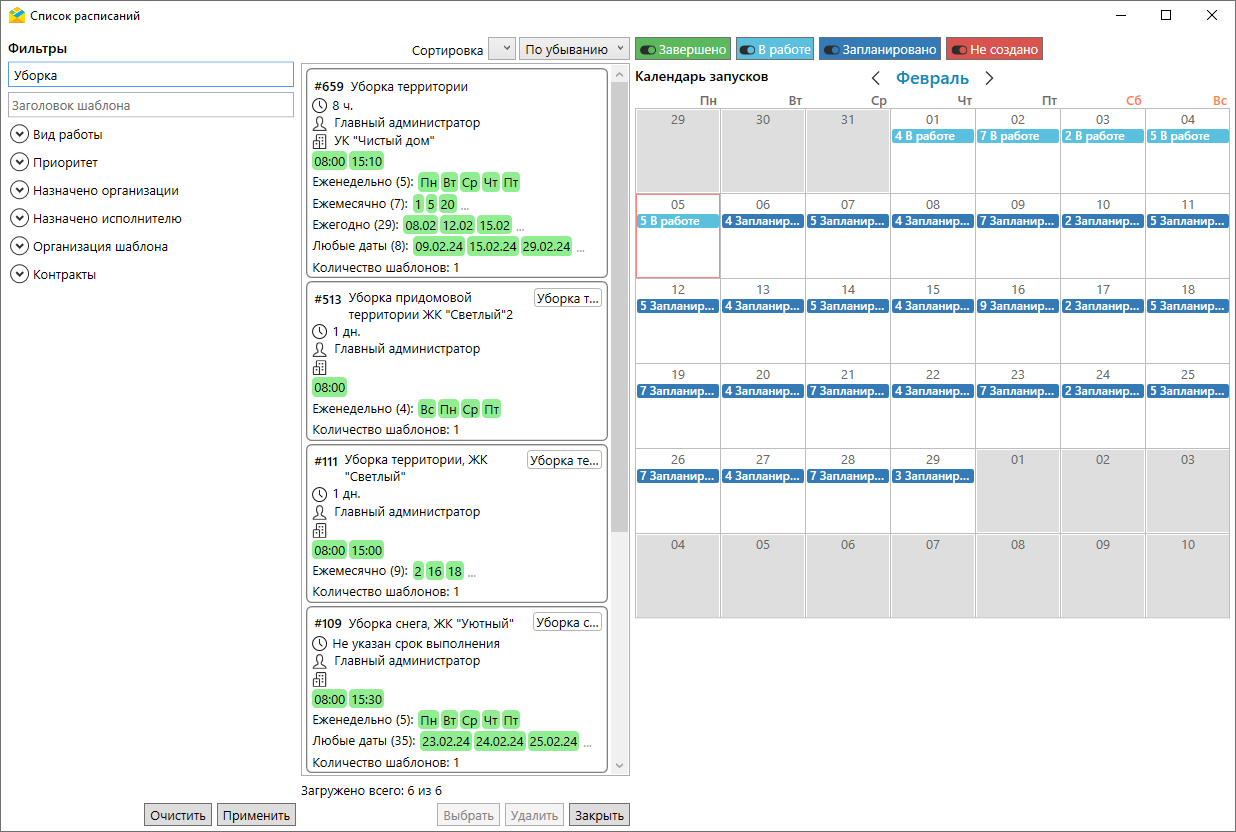The width and height of the screenshot is (1236, 832).
Task: Select the 8:00 time tag in #659
Action: (x=329, y=161)
